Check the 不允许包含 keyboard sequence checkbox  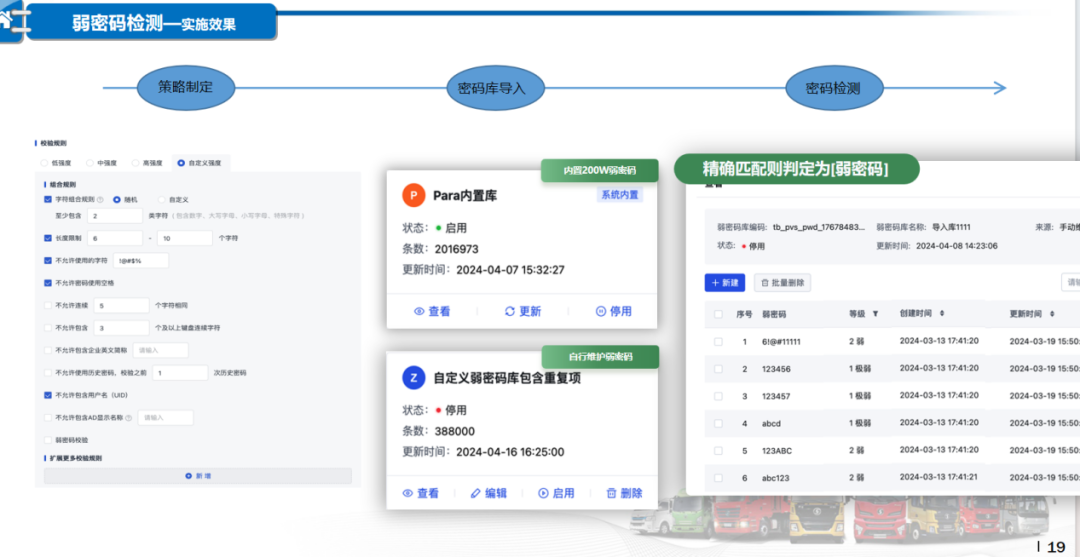pyautogui.click(x=48, y=328)
